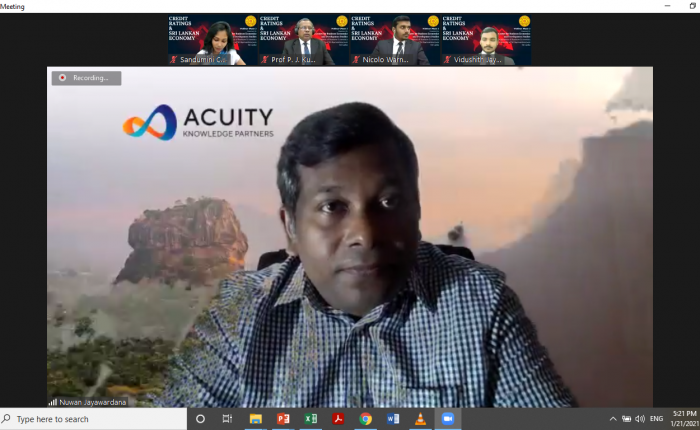Image resolution: width=700 pixels, height=430 pixels.
Task: Open Adobe Acrobat Reader in the taskbar
Action: coord(338,419)
